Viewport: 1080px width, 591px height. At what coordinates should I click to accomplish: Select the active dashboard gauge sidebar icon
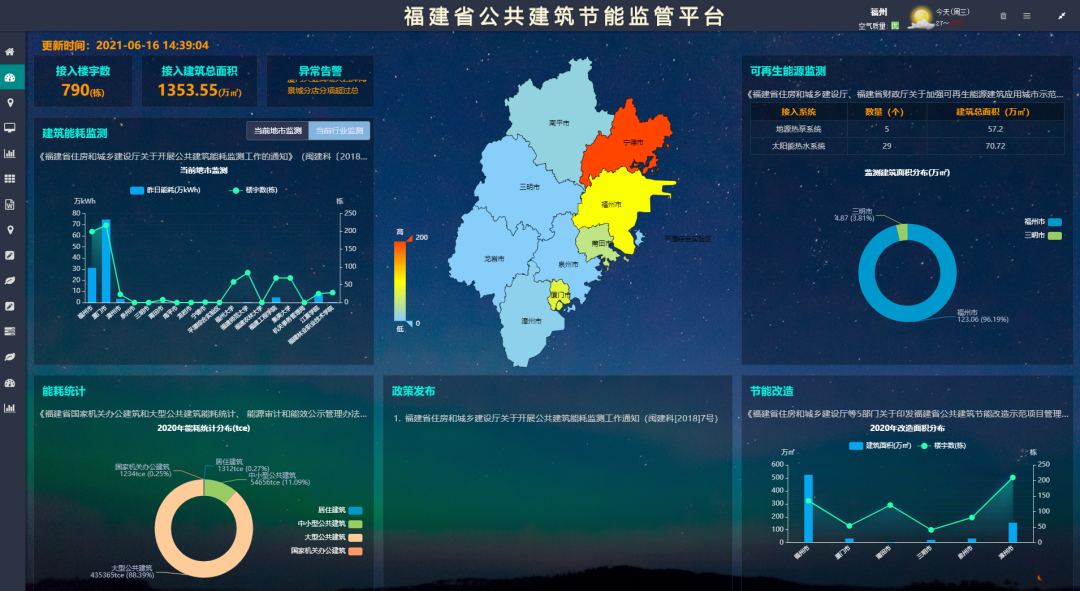pos(10,77)
